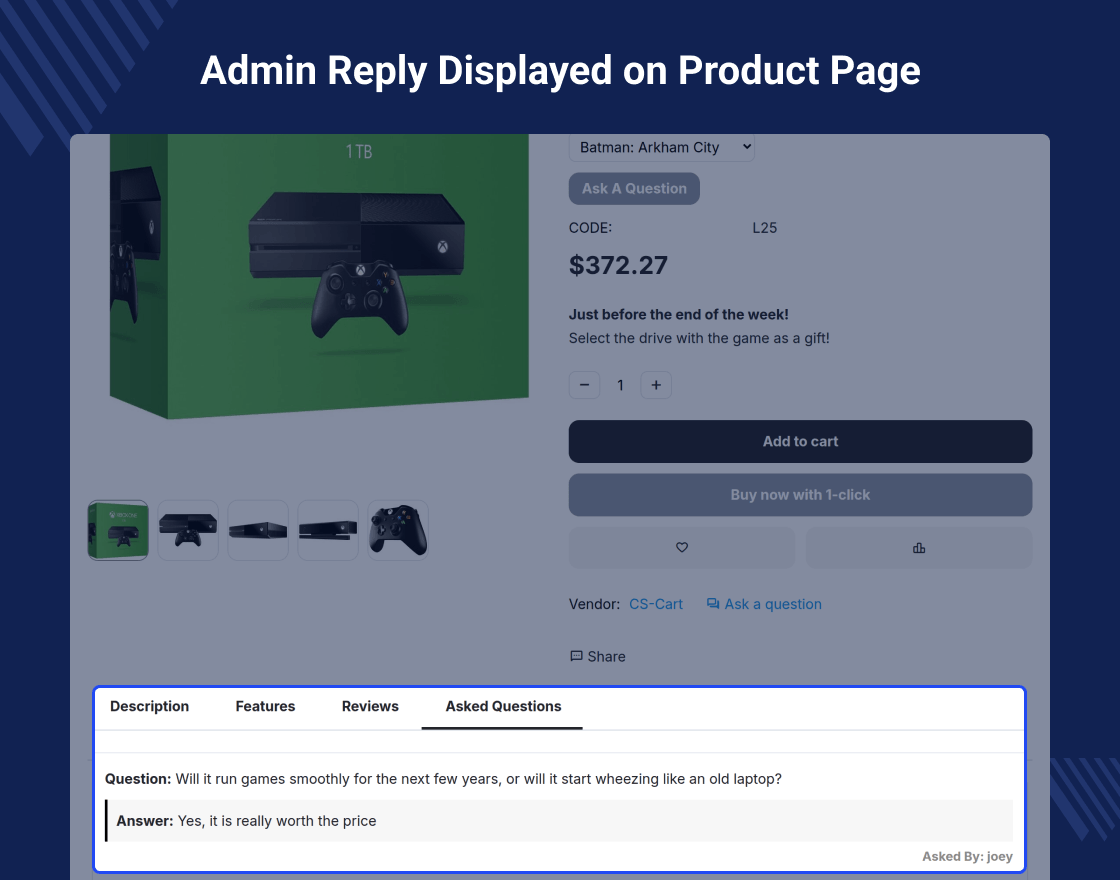Click the Add to cart button
Screen dimensions: 1120x880
[800, 441]
